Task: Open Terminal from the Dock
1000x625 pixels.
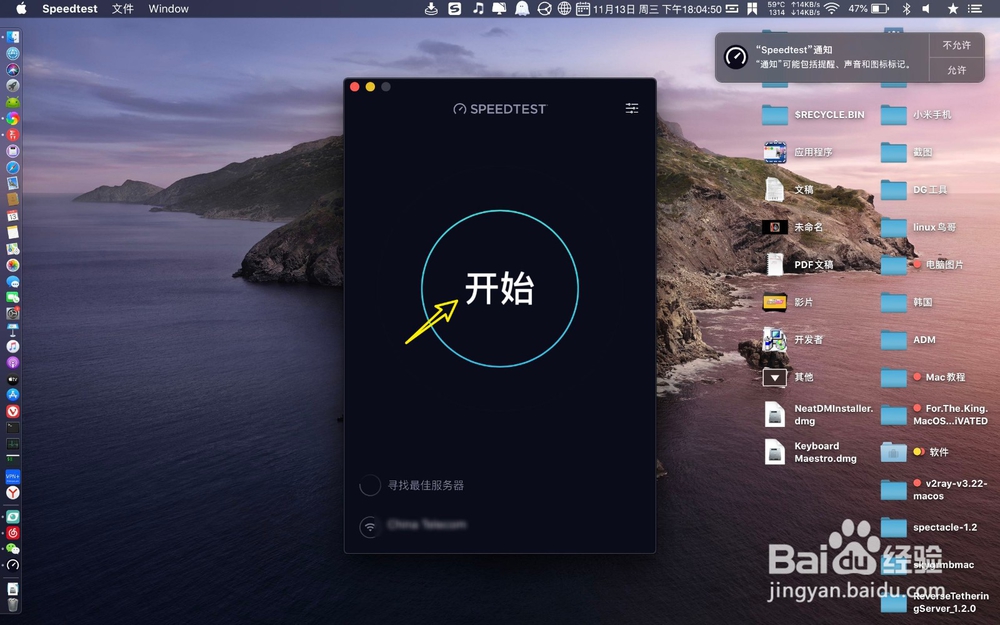Action: click(13, 427)
